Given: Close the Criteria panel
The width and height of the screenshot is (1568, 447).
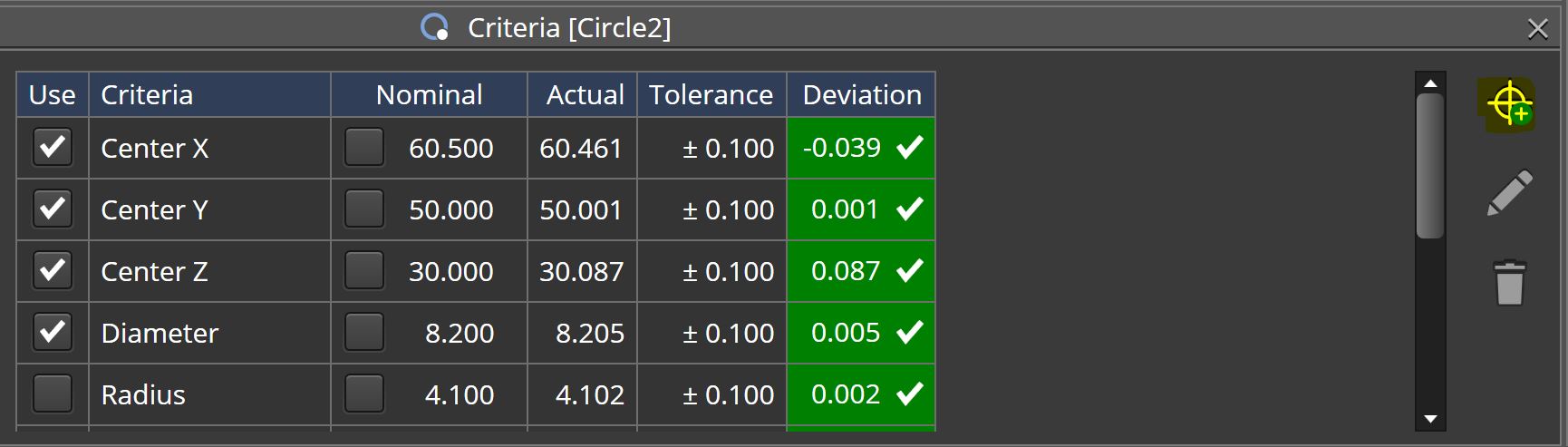Looking at the screenshot, I should tap(1537, 29).
